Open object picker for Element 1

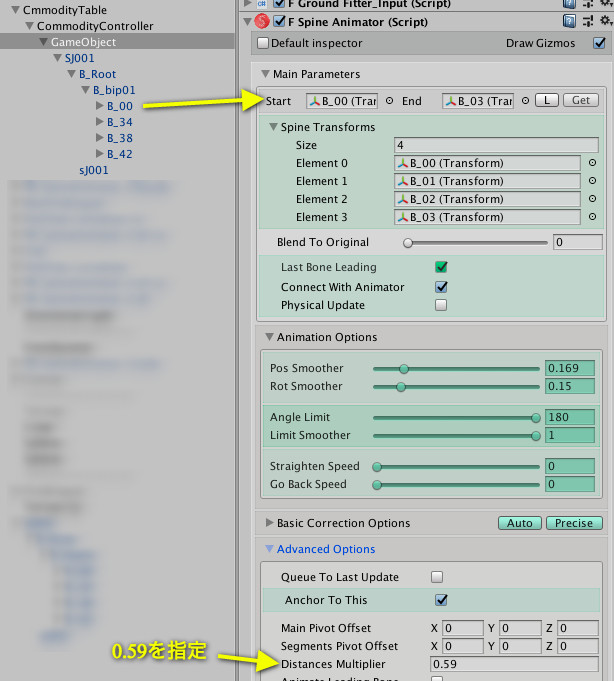(592, 181)
